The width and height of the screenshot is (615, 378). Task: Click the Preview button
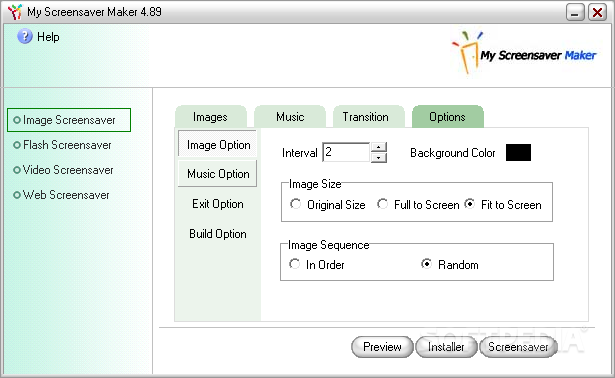(x=382, y=347)
